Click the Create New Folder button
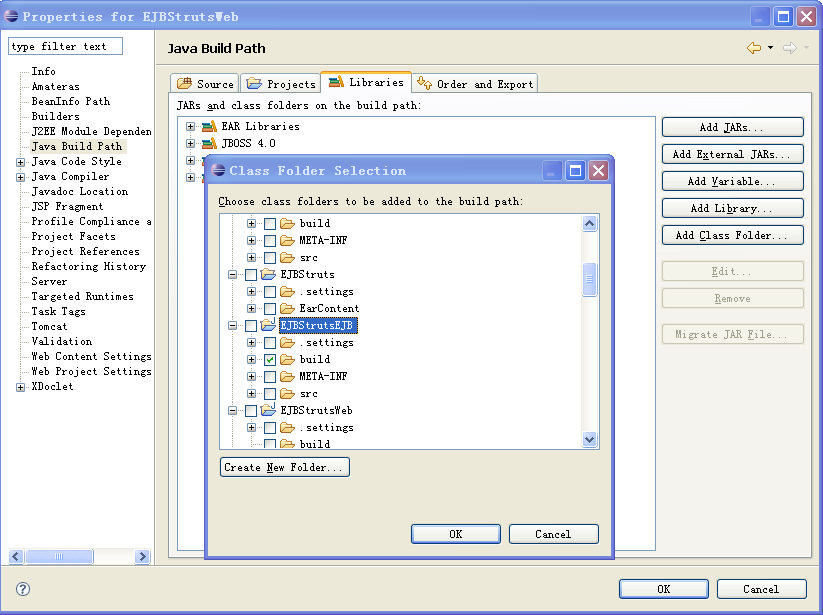 click(x=284, y=467)
